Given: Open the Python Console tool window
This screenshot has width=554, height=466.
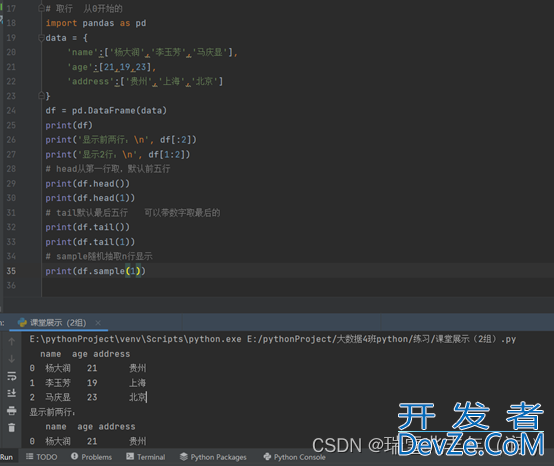Looking at the screenshot, I should coord(295,457).
